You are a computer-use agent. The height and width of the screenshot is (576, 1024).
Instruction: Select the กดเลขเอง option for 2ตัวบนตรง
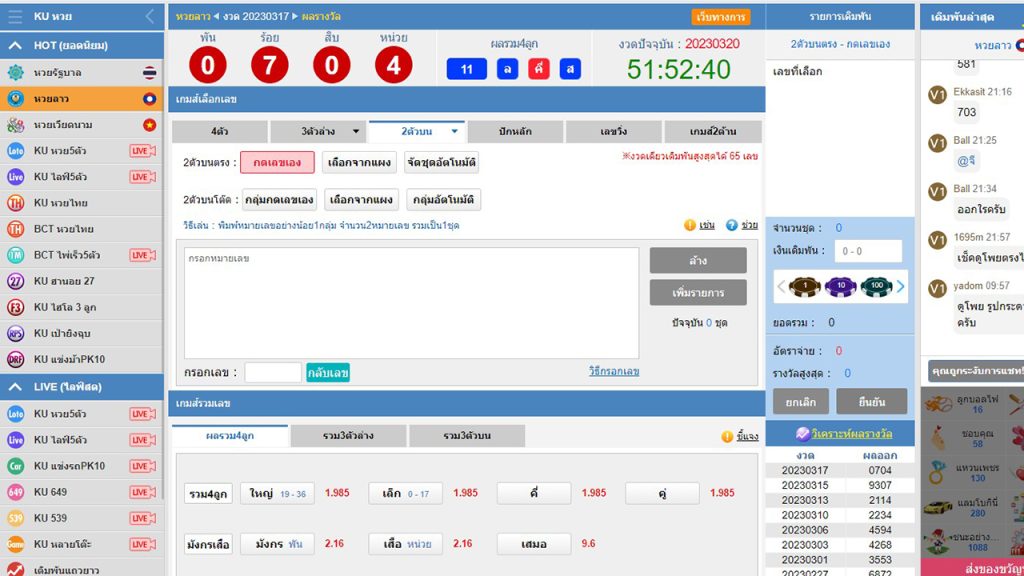(x=277, y=162)
